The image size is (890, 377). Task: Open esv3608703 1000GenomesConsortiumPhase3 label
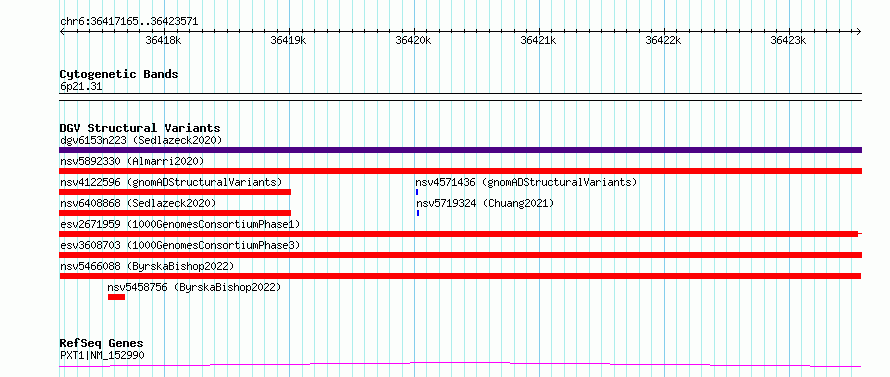point(180,245)
